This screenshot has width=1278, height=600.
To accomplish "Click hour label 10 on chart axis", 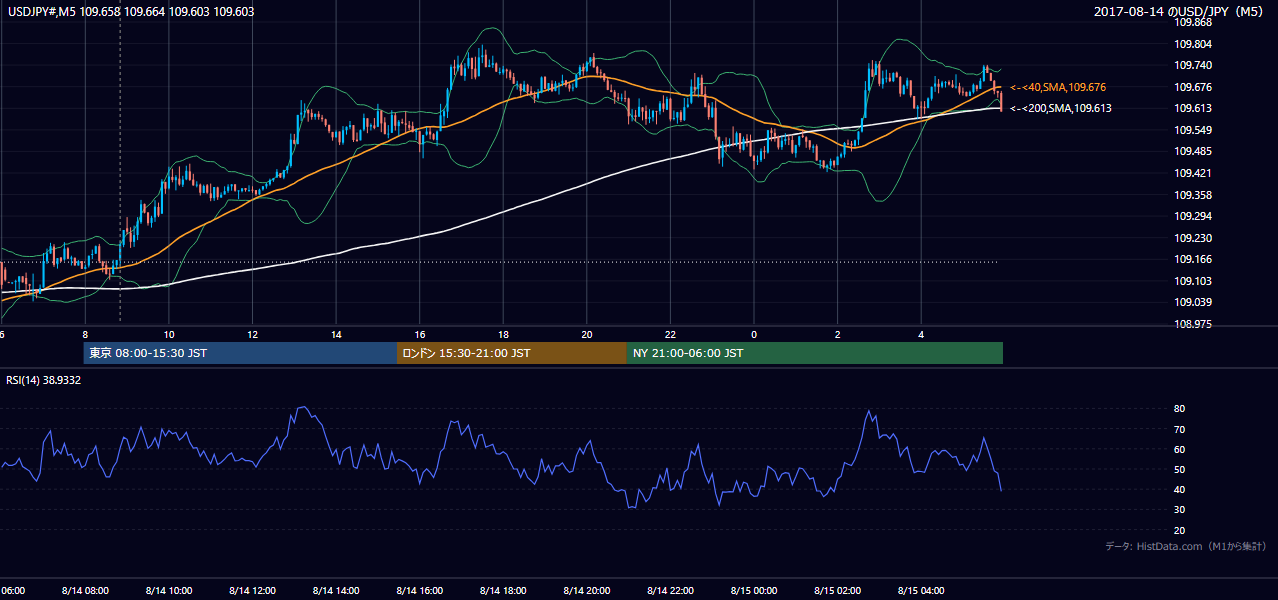I will (x=169, y=335).
